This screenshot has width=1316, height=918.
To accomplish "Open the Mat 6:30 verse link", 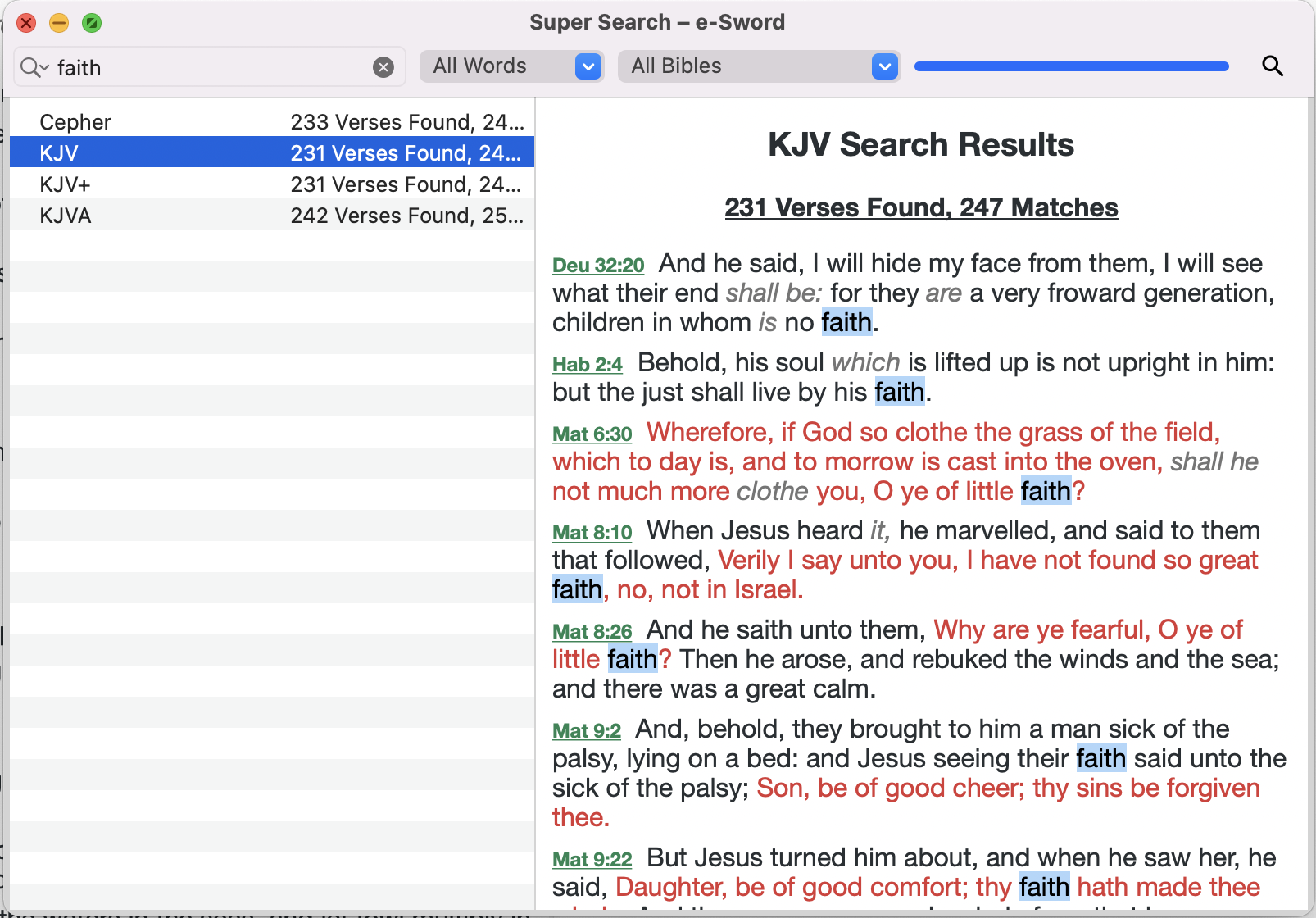I will pyautogui.click(x=592, y=434).
